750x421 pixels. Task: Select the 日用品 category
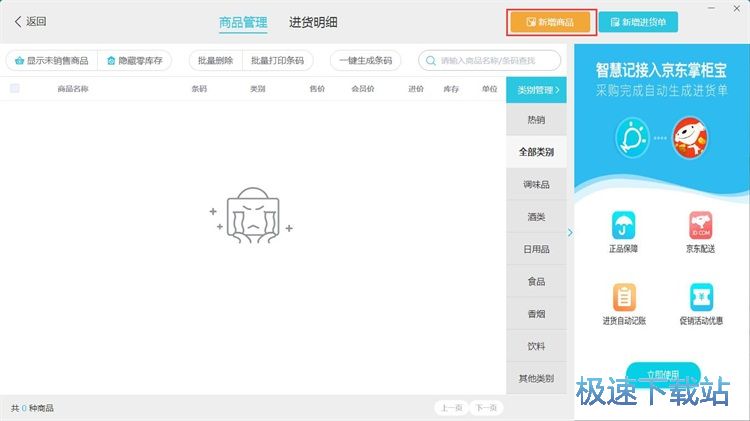tap(537, 249)
